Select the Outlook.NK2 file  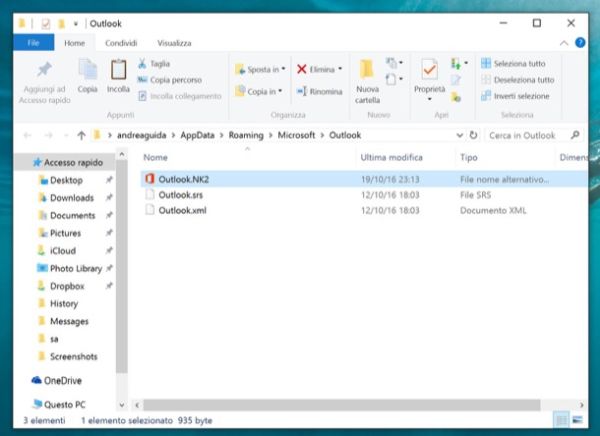[184, 179]
